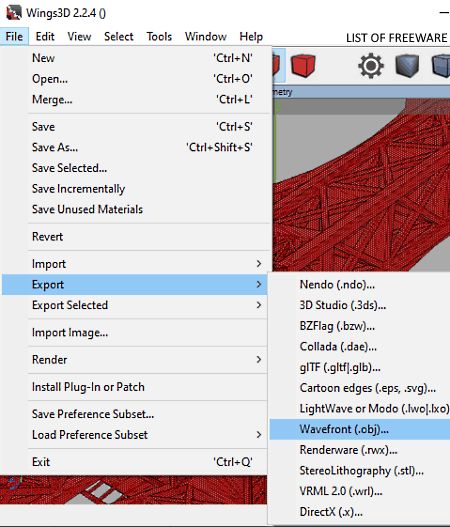Click Save in the File menu
Viewport: 450px width, 527px height.
[x=136, y=127]
